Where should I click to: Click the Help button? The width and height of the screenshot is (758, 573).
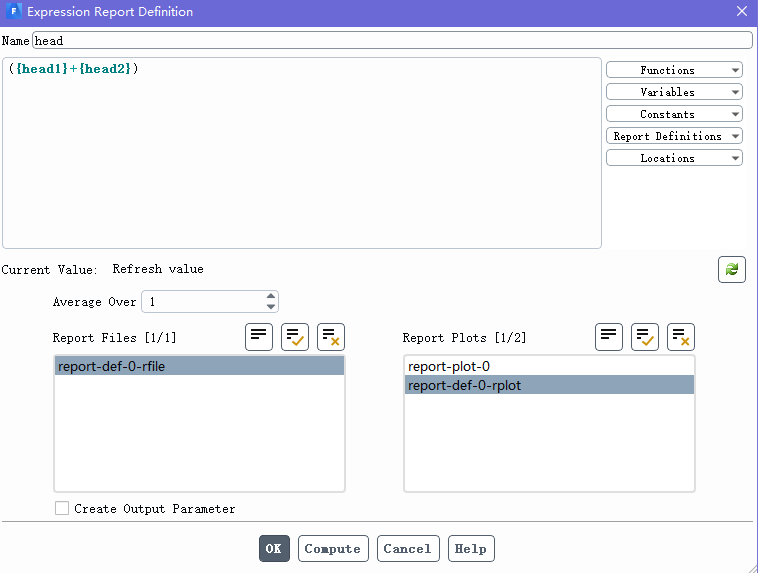click(470, 549)
